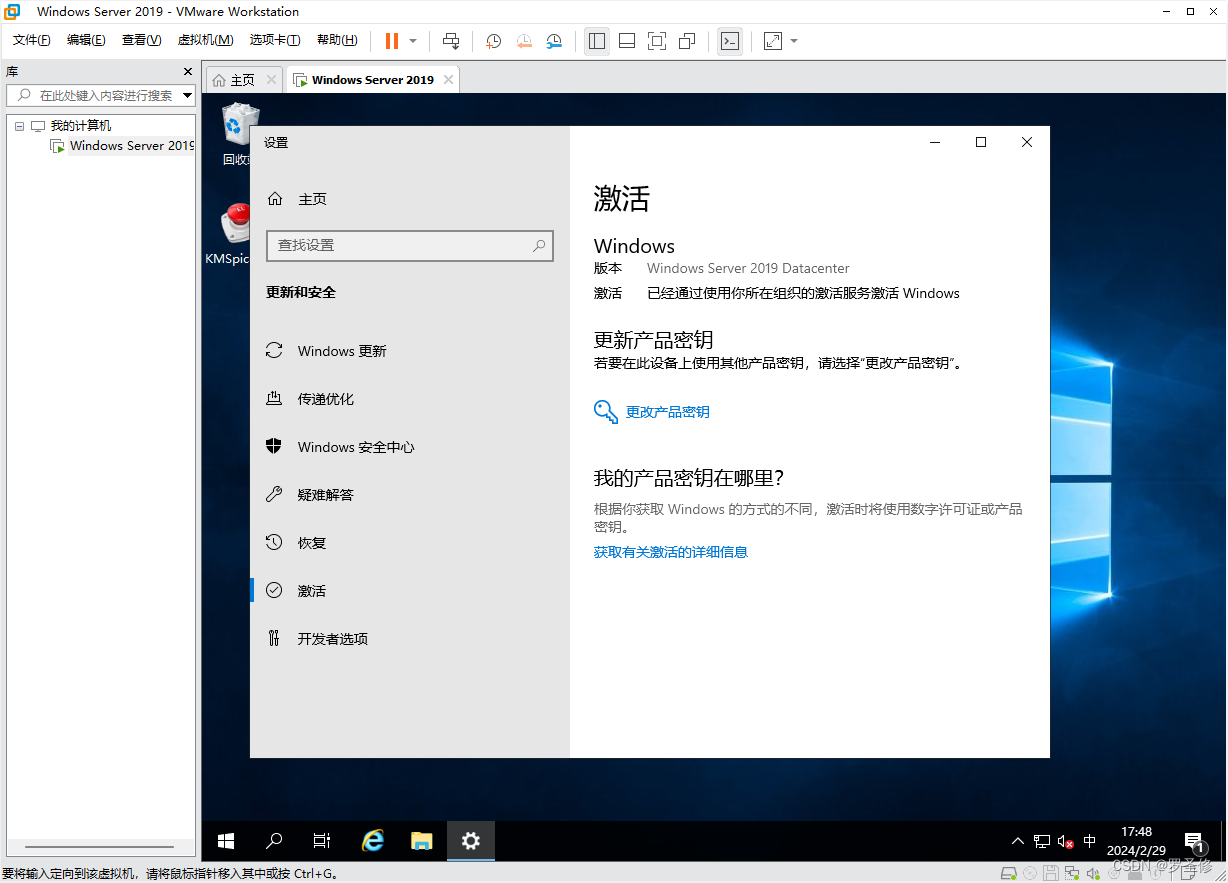Open the 编辑 menu
The width and height of the screenshot is (1228, 883).
pos(86,40)
